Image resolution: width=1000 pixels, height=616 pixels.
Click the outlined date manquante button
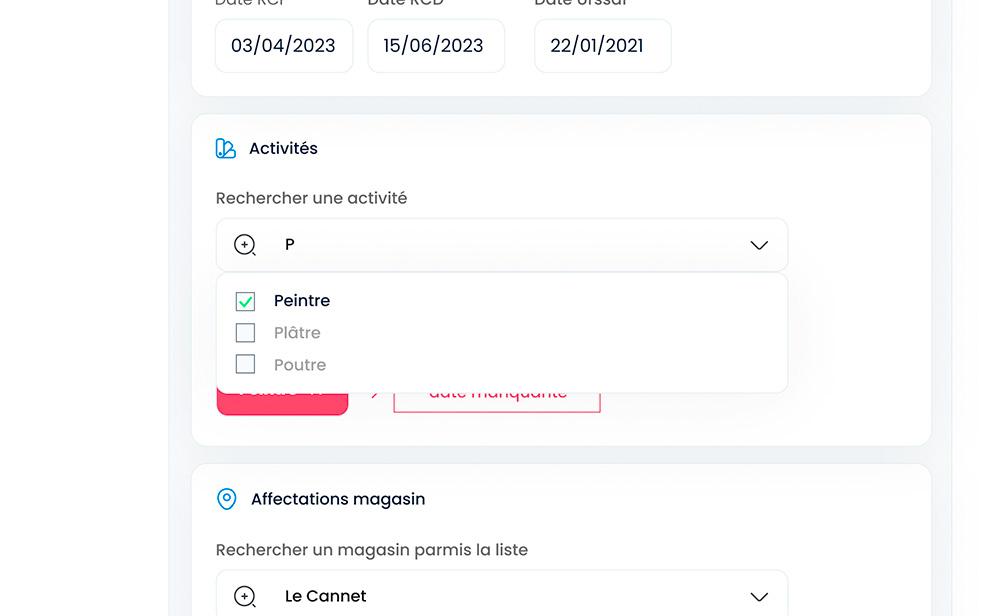[497, 402]
